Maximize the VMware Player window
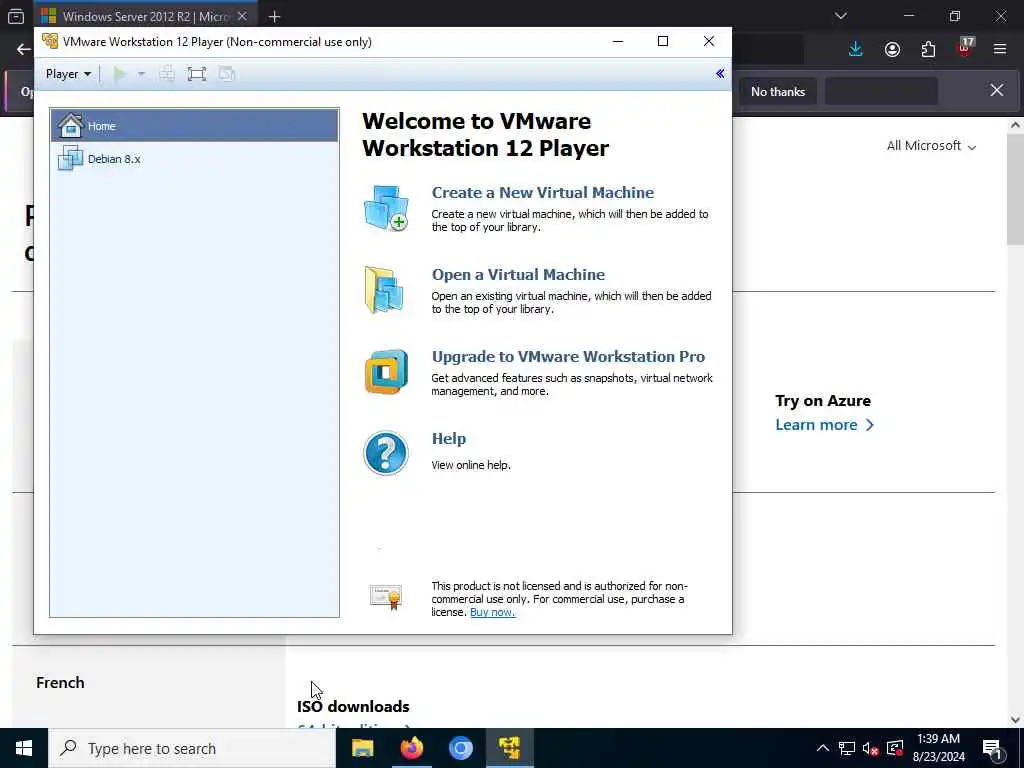 pyautogui.click(x=663, y=41)
